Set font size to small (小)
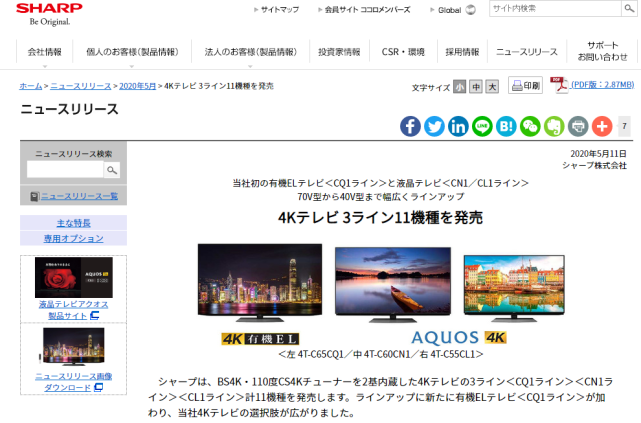 click(x=459, y=87)
